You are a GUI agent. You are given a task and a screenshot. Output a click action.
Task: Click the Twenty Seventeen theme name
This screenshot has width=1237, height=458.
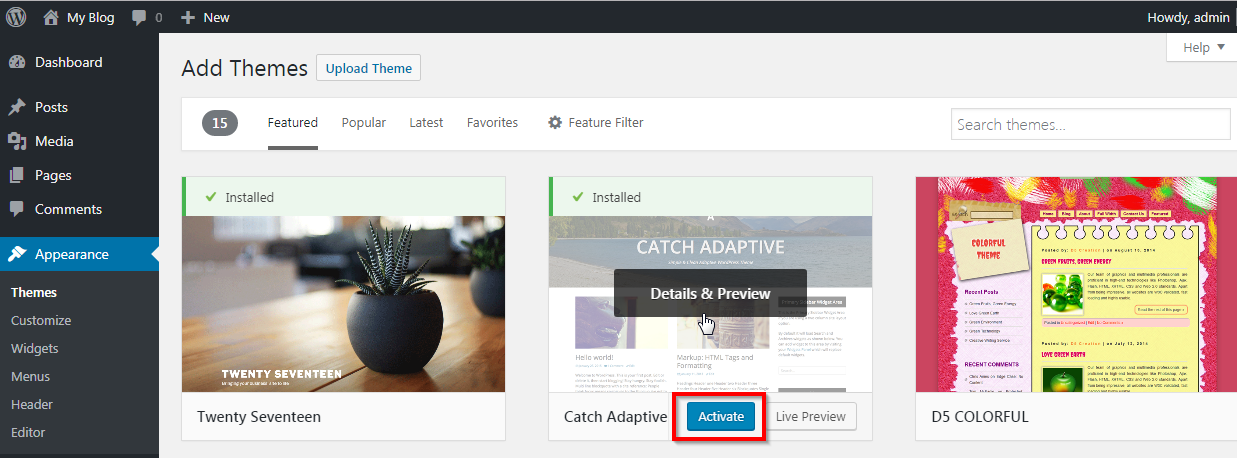(x=259, y=416)
